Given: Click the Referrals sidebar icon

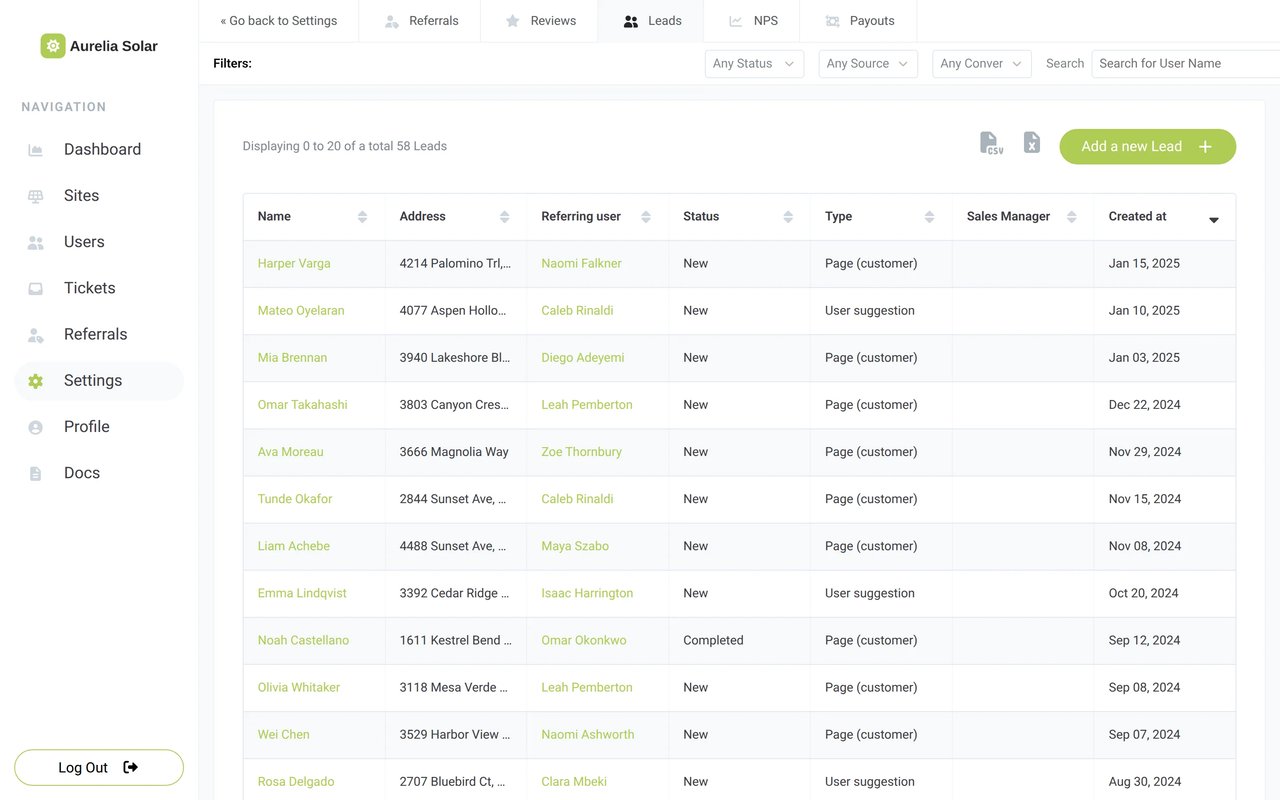Looking at the screenshot, I should (36, 335).
